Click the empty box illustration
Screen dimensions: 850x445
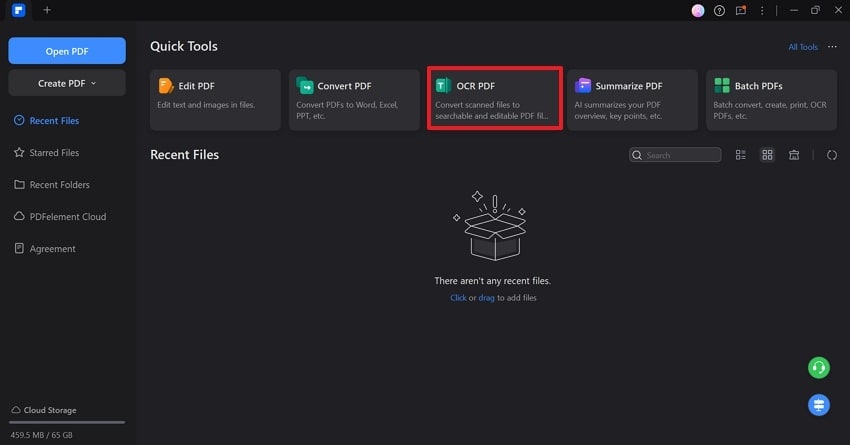[491, 226]
